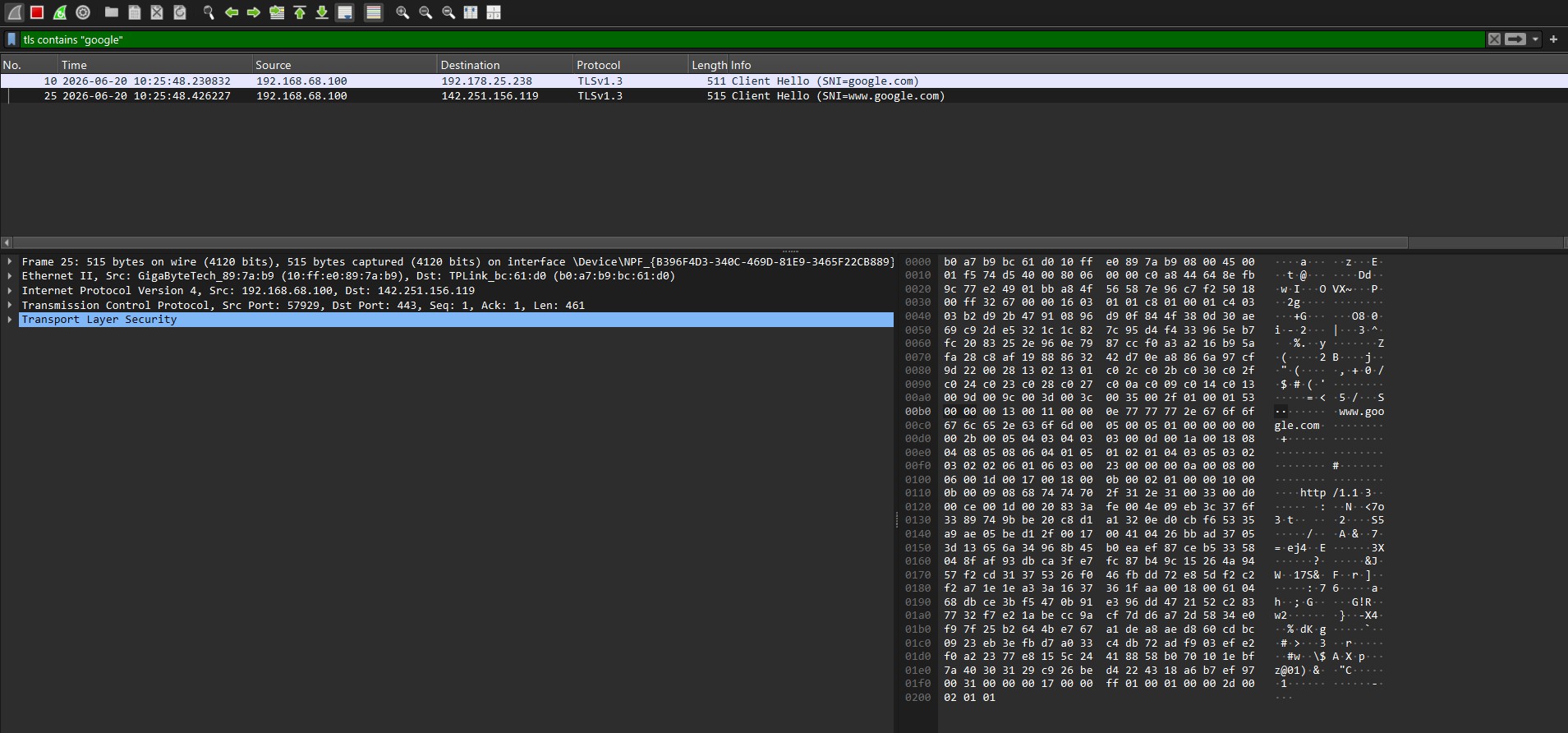Viewport: 1568px width, 733px height.
Task: Apply the display filter arrow button
Action: (x=1515, y=39)
